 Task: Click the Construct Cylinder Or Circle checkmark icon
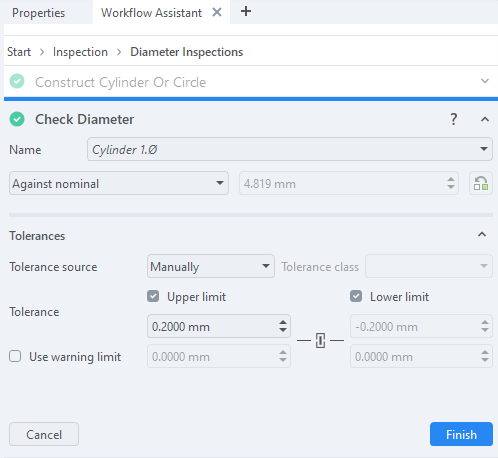click(x=17, y=81)
